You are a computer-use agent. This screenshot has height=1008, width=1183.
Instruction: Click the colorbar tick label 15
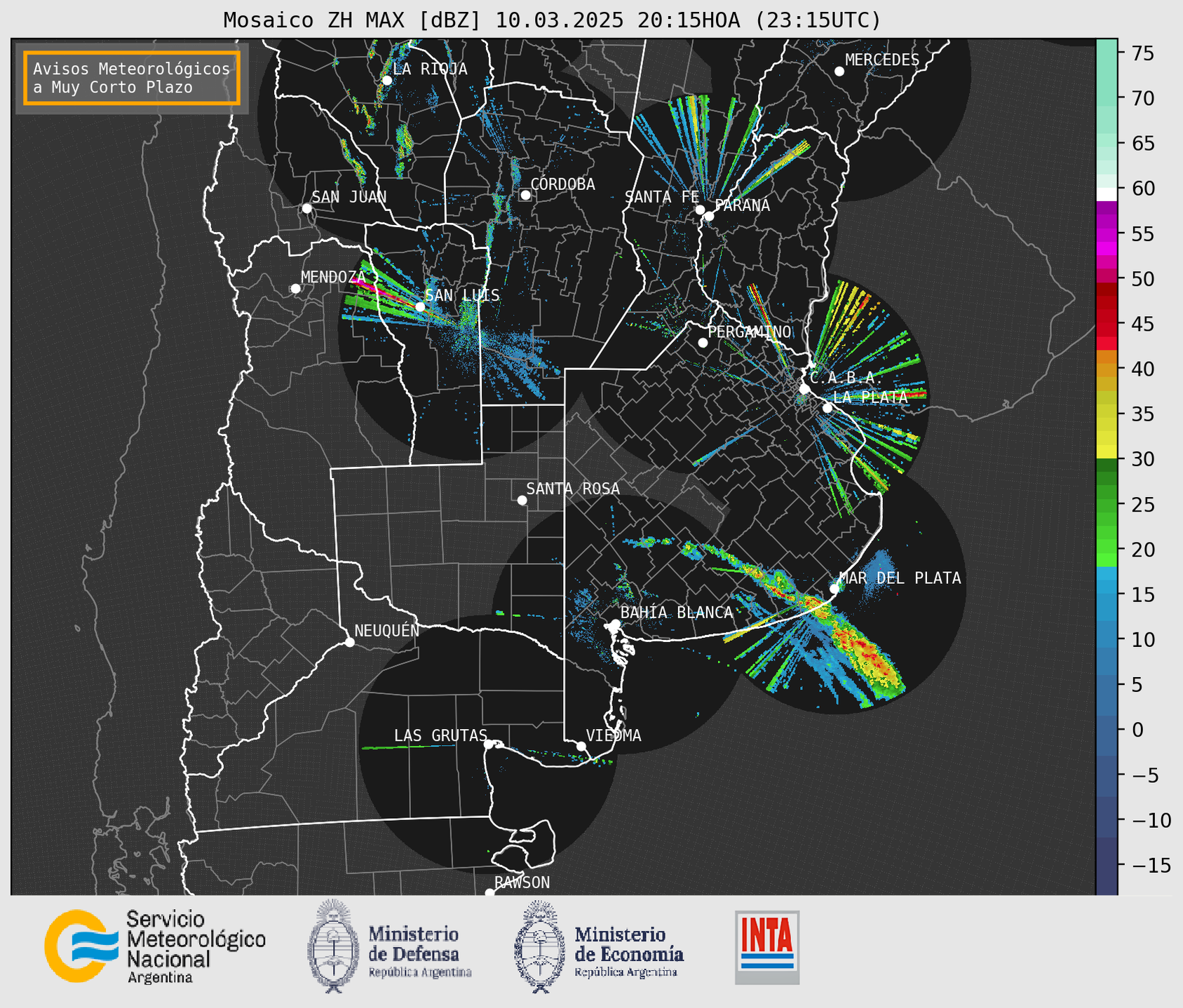coord(1143,594)
